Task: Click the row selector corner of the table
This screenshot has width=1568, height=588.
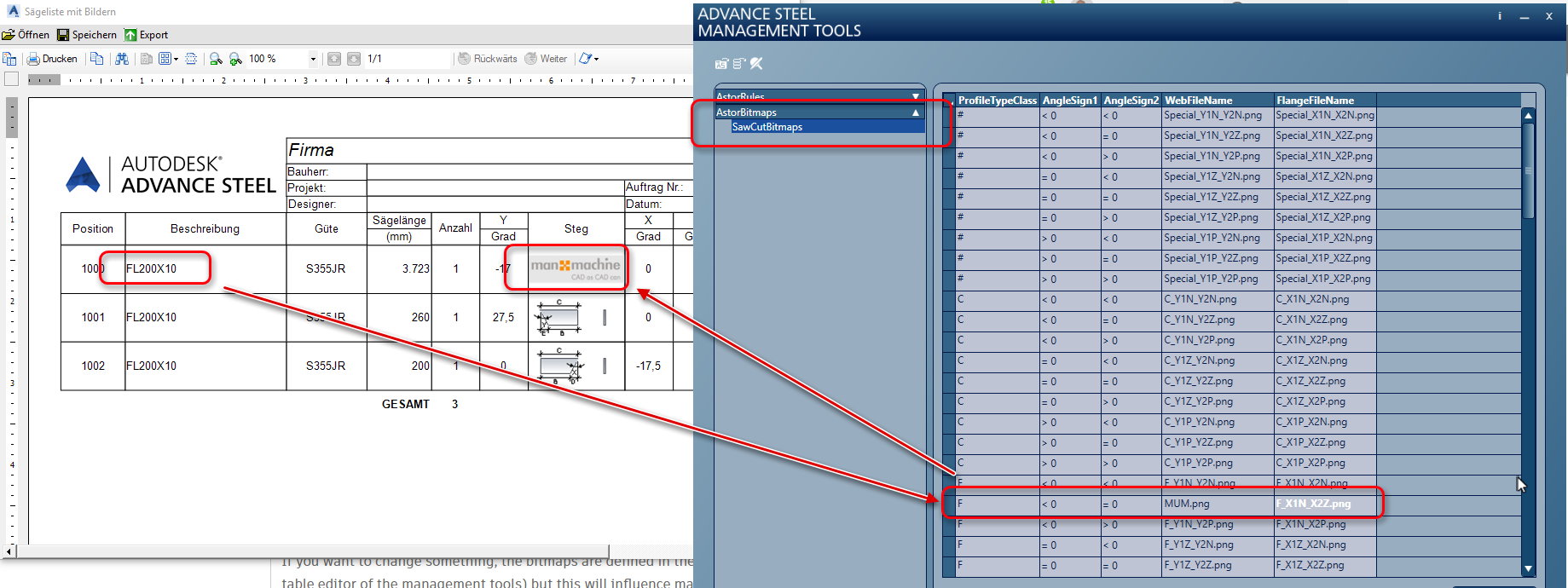Action: [949, 101]
